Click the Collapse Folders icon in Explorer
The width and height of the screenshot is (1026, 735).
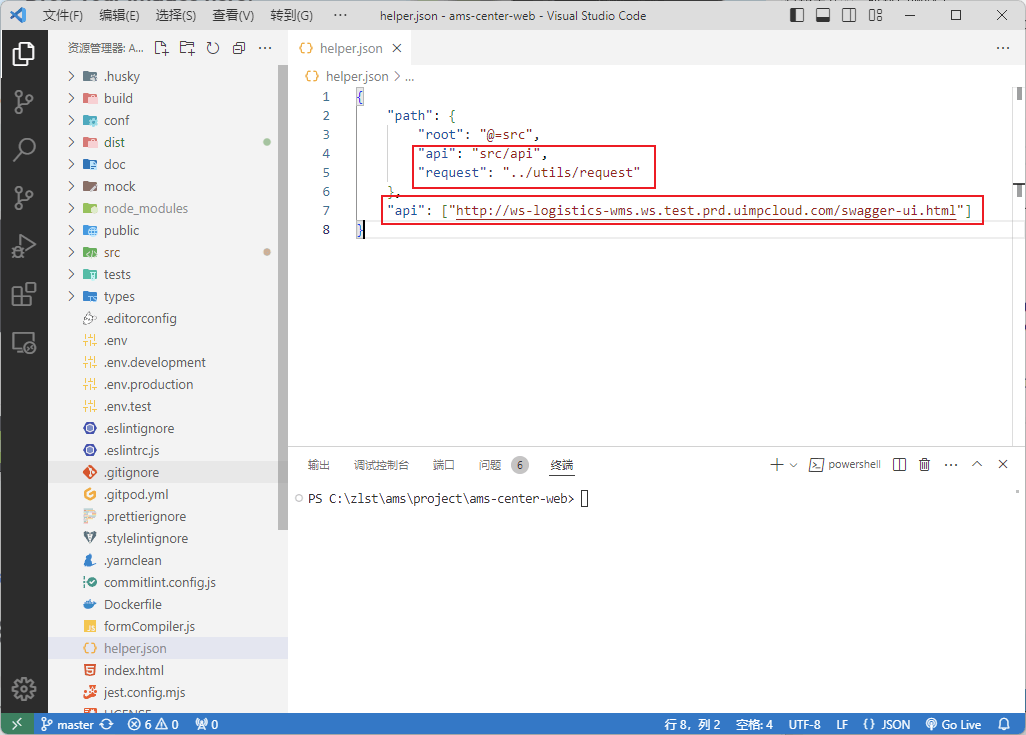pos(236,47)
